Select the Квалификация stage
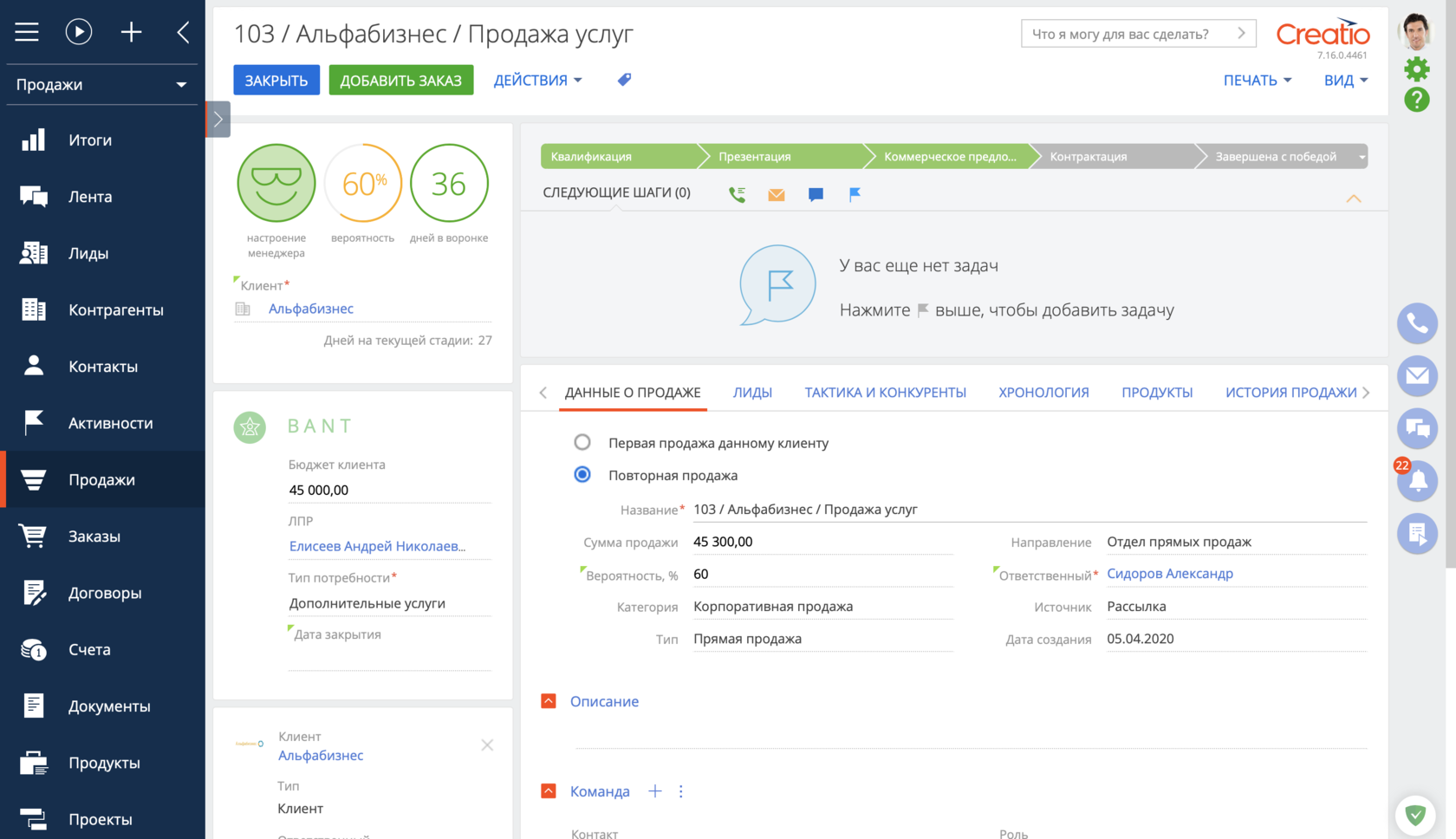 pos(620,156)
